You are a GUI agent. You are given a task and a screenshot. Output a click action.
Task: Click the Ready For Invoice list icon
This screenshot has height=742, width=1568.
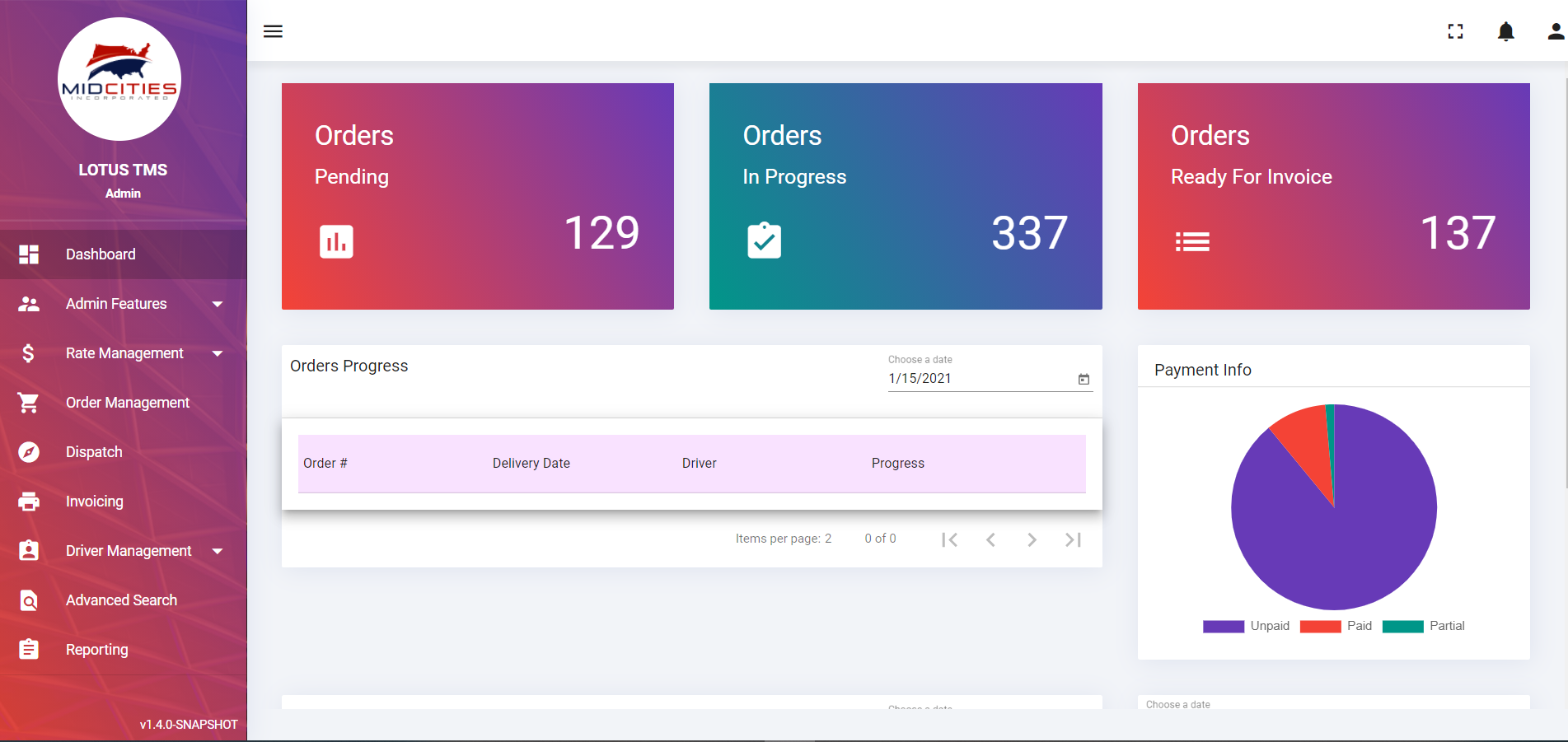click(x=1191, y=241)
